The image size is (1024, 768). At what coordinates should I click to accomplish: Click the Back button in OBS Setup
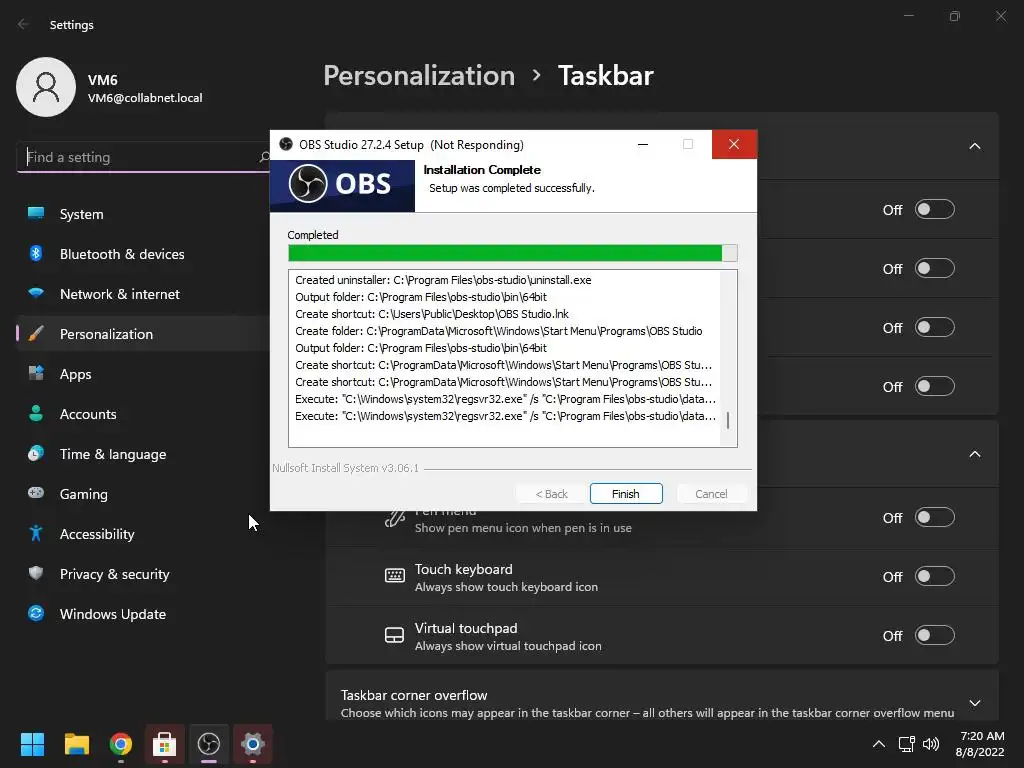(x=551, y=494)
